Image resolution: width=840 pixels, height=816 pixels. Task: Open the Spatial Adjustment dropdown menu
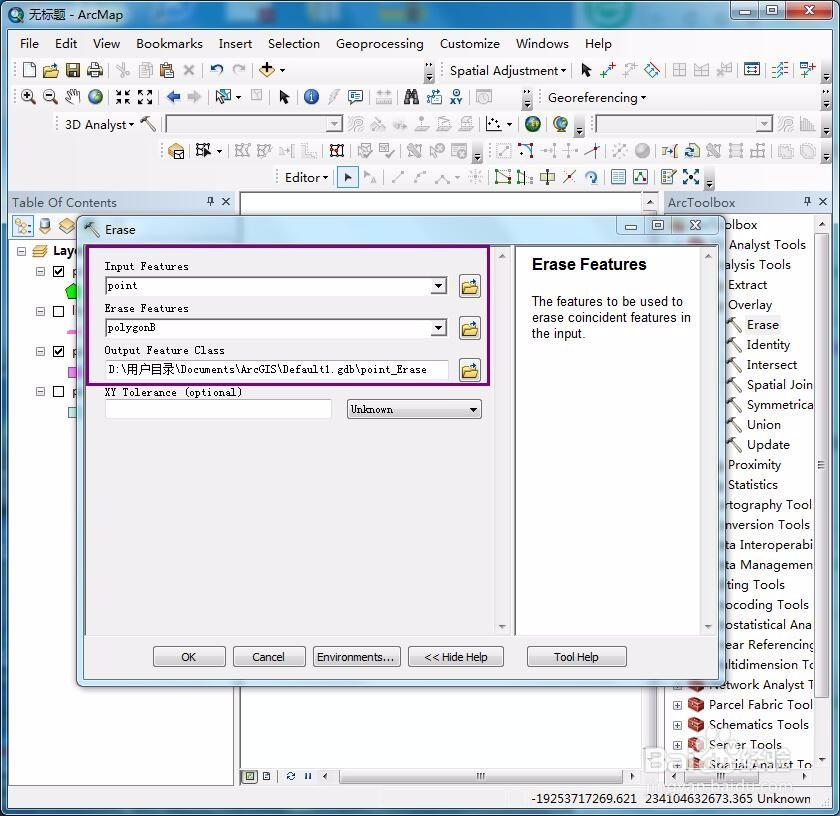pyautogui.click(x=508, y=70)
